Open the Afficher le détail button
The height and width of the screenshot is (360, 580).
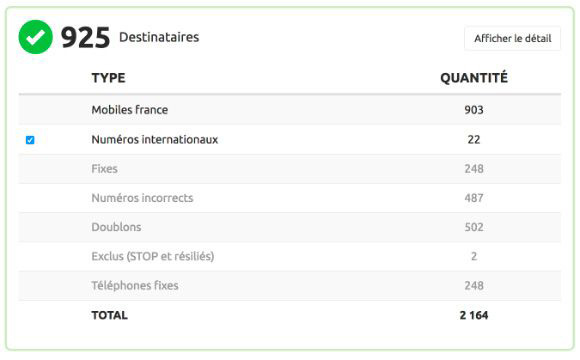(512, 38)
